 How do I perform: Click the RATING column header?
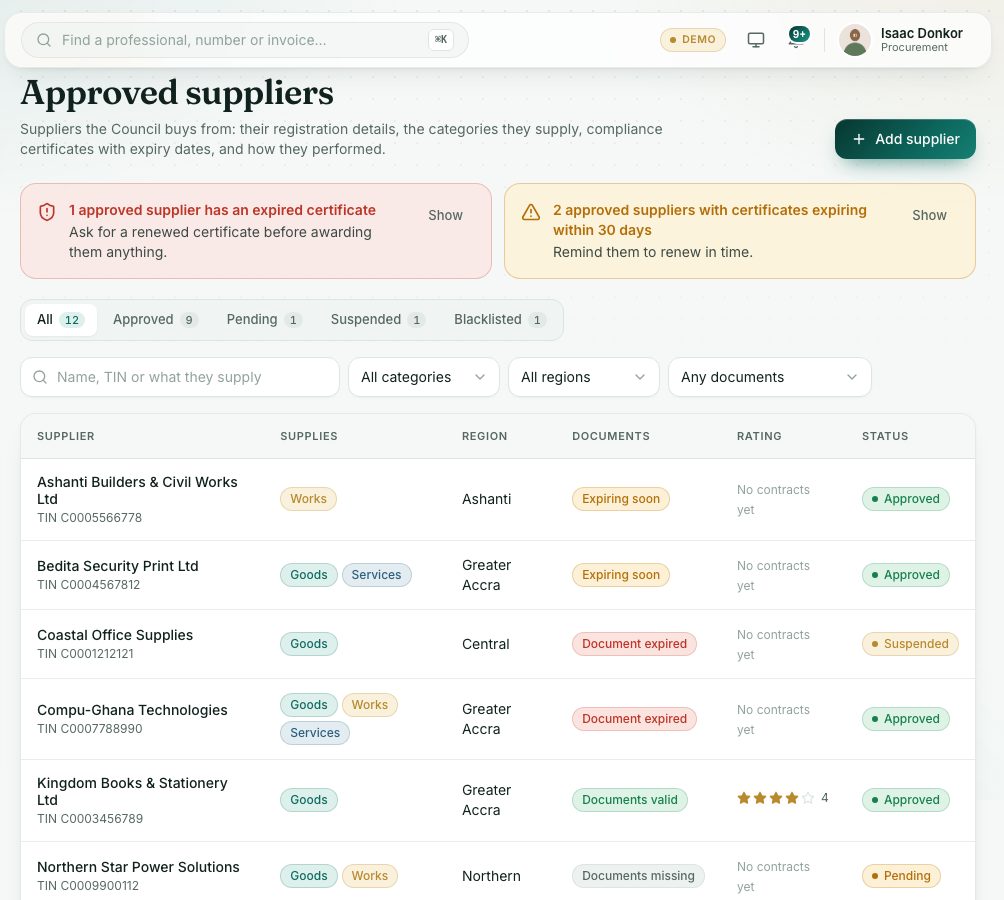click(x=759, y=436)
